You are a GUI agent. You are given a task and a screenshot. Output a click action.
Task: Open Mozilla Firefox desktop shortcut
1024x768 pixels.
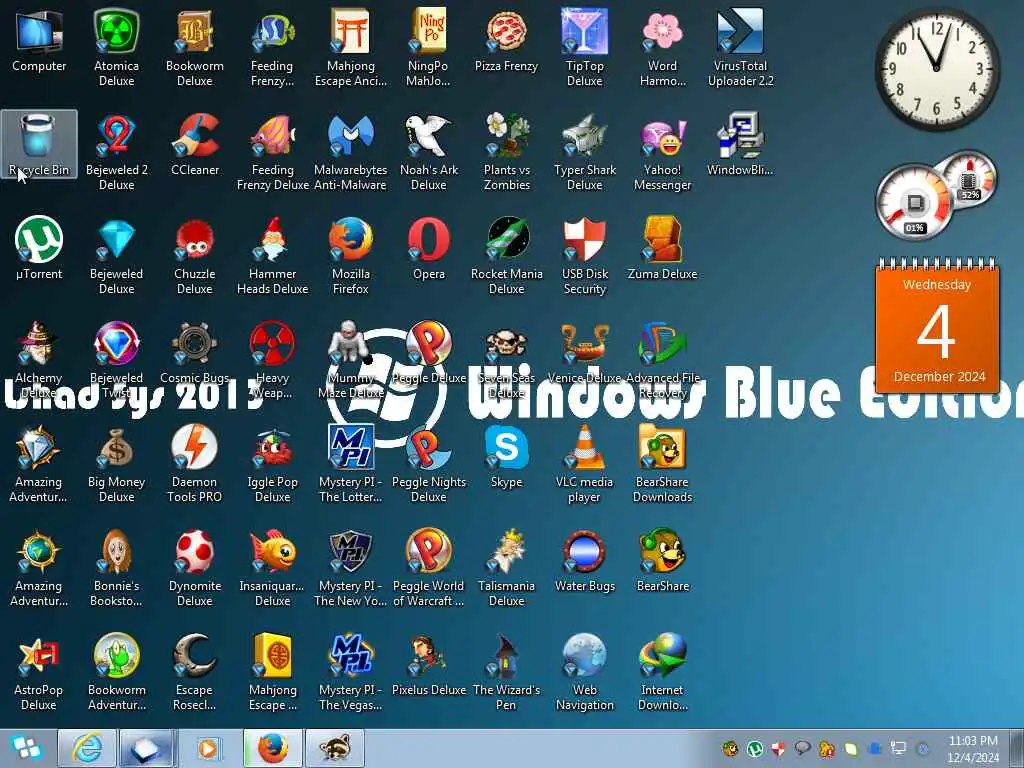pyautogui.click(x=351, y=255)
